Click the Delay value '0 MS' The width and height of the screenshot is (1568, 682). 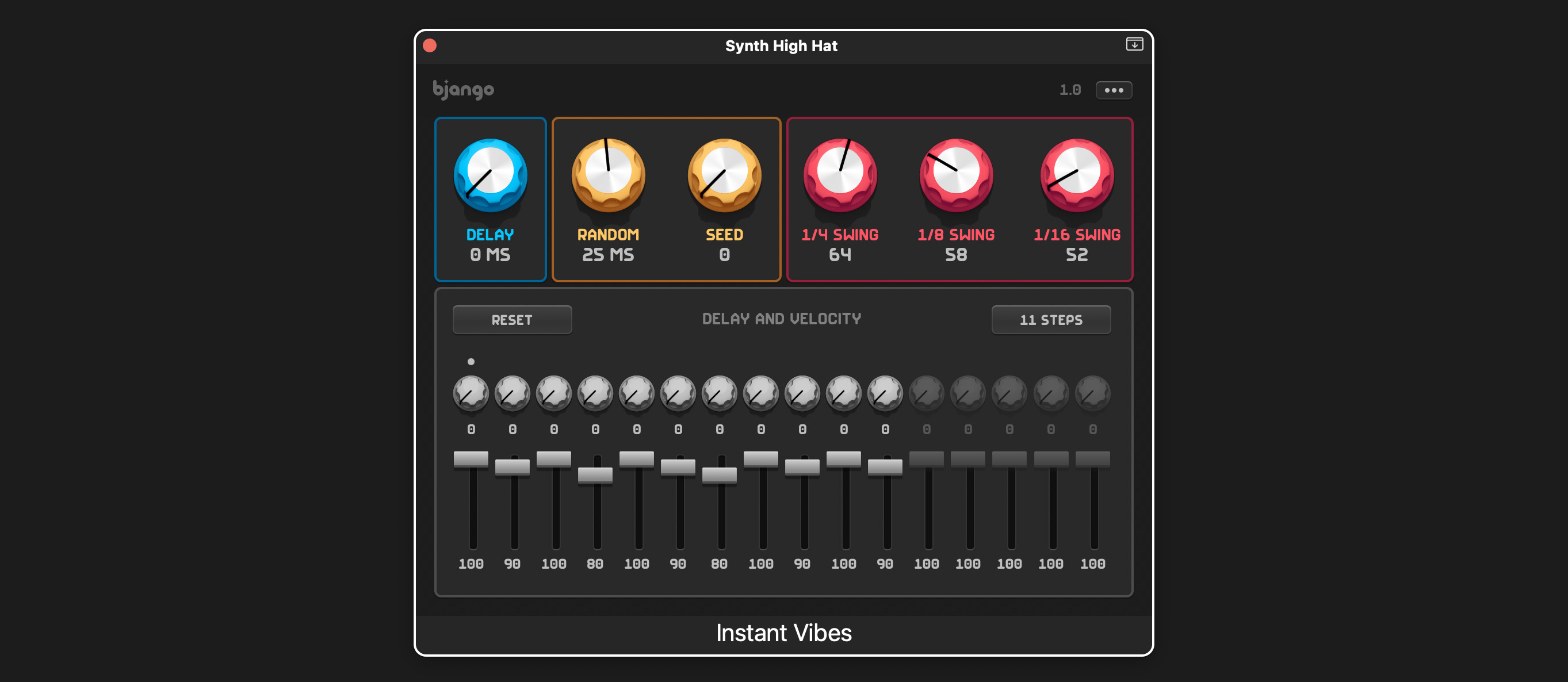coord(490,255)
